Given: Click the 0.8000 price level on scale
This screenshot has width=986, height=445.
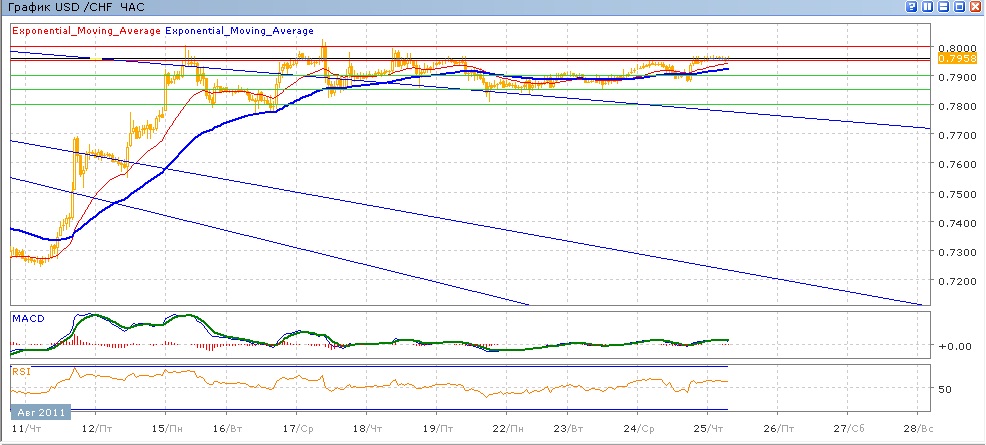Looking at the screenshot, I should pos(958,48).
